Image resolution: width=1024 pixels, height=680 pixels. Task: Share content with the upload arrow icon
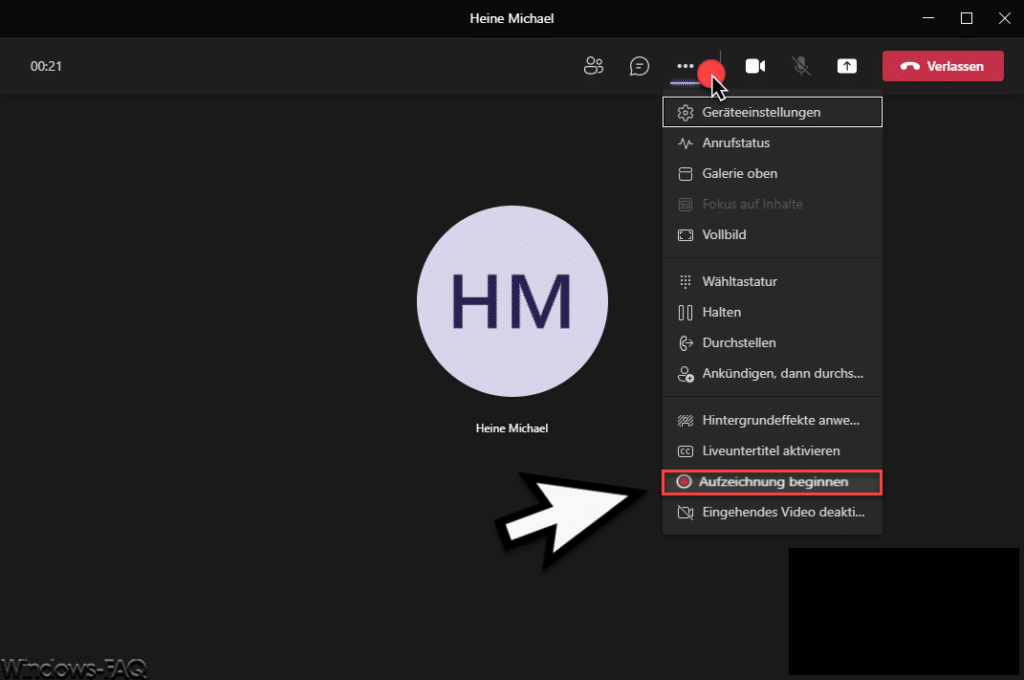click(847, 66)
